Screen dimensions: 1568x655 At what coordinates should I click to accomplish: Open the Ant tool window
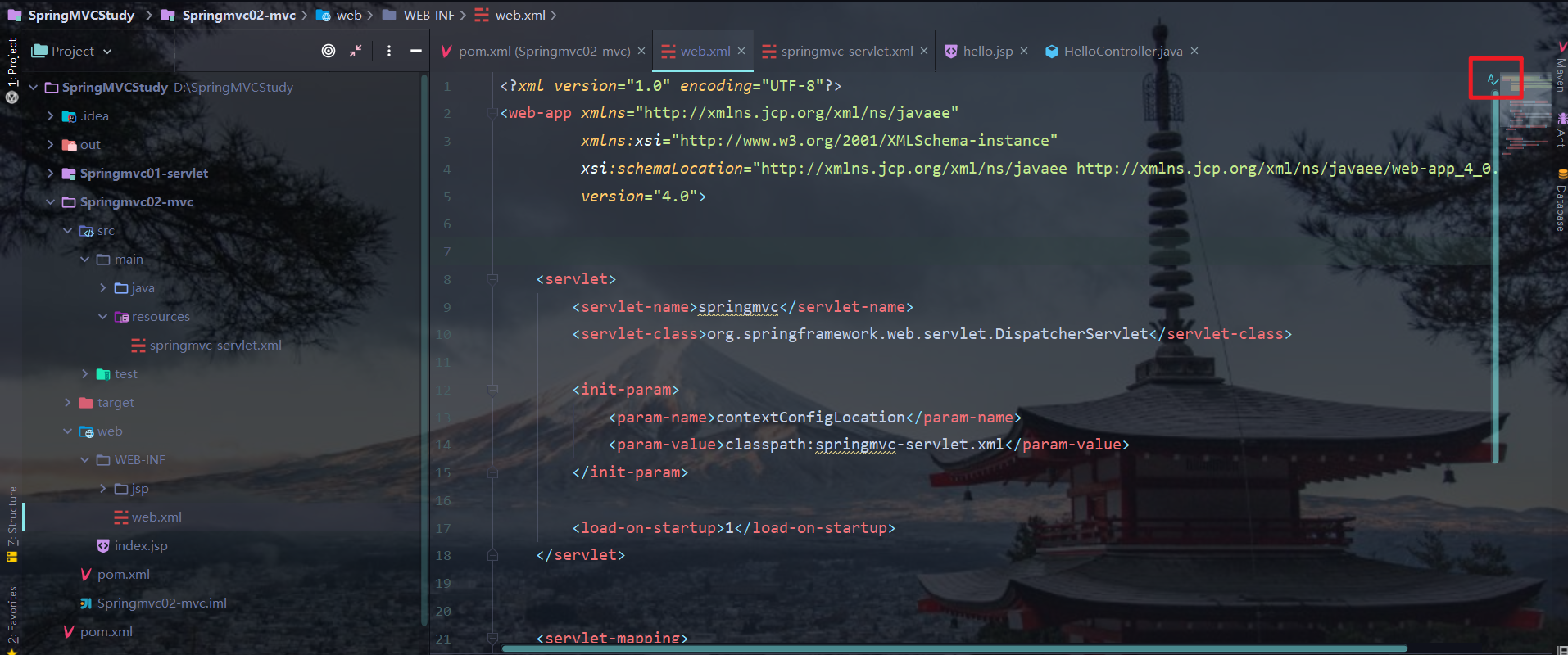point(1561,130)
